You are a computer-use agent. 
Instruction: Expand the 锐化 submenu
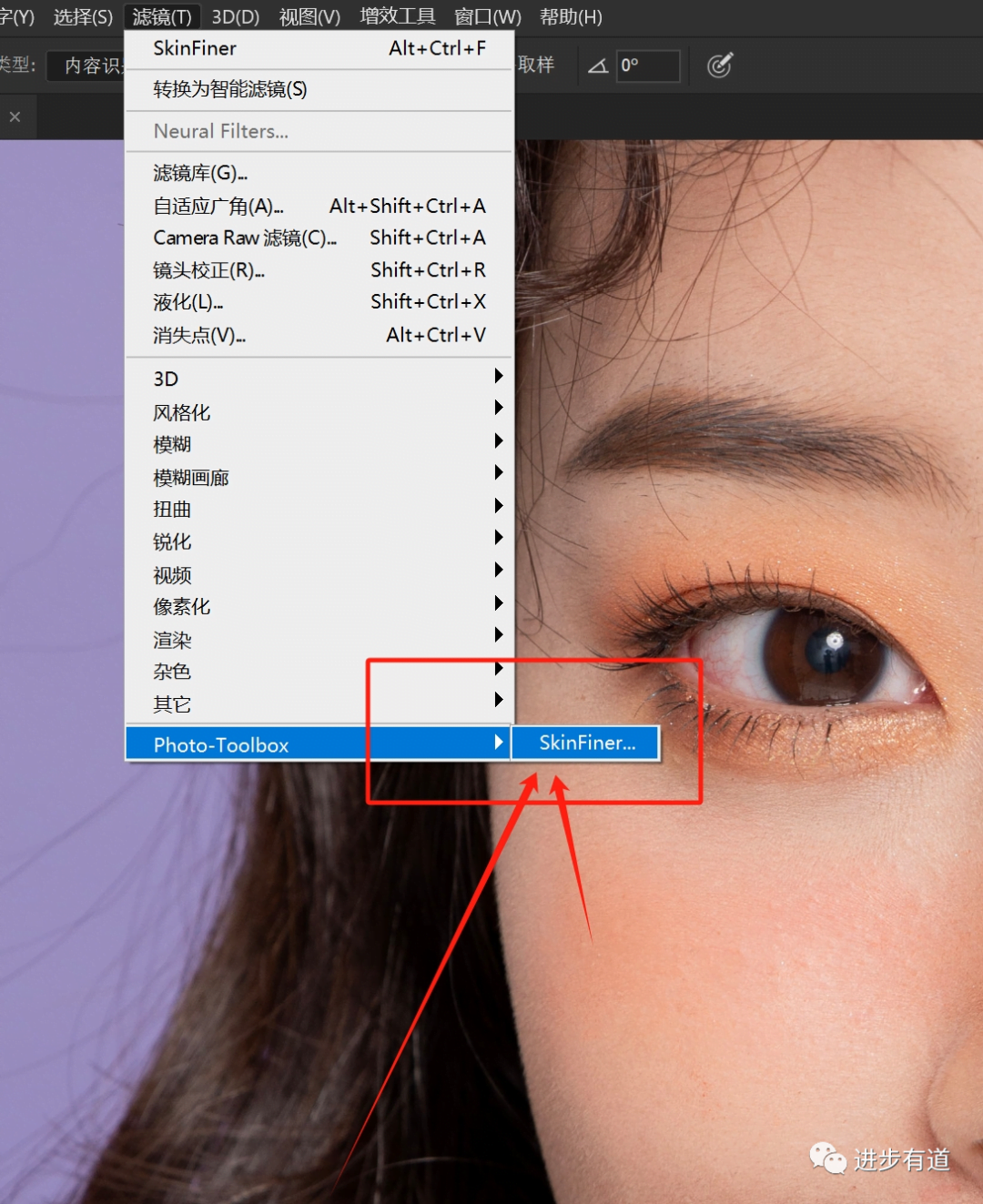click(319, 541)
